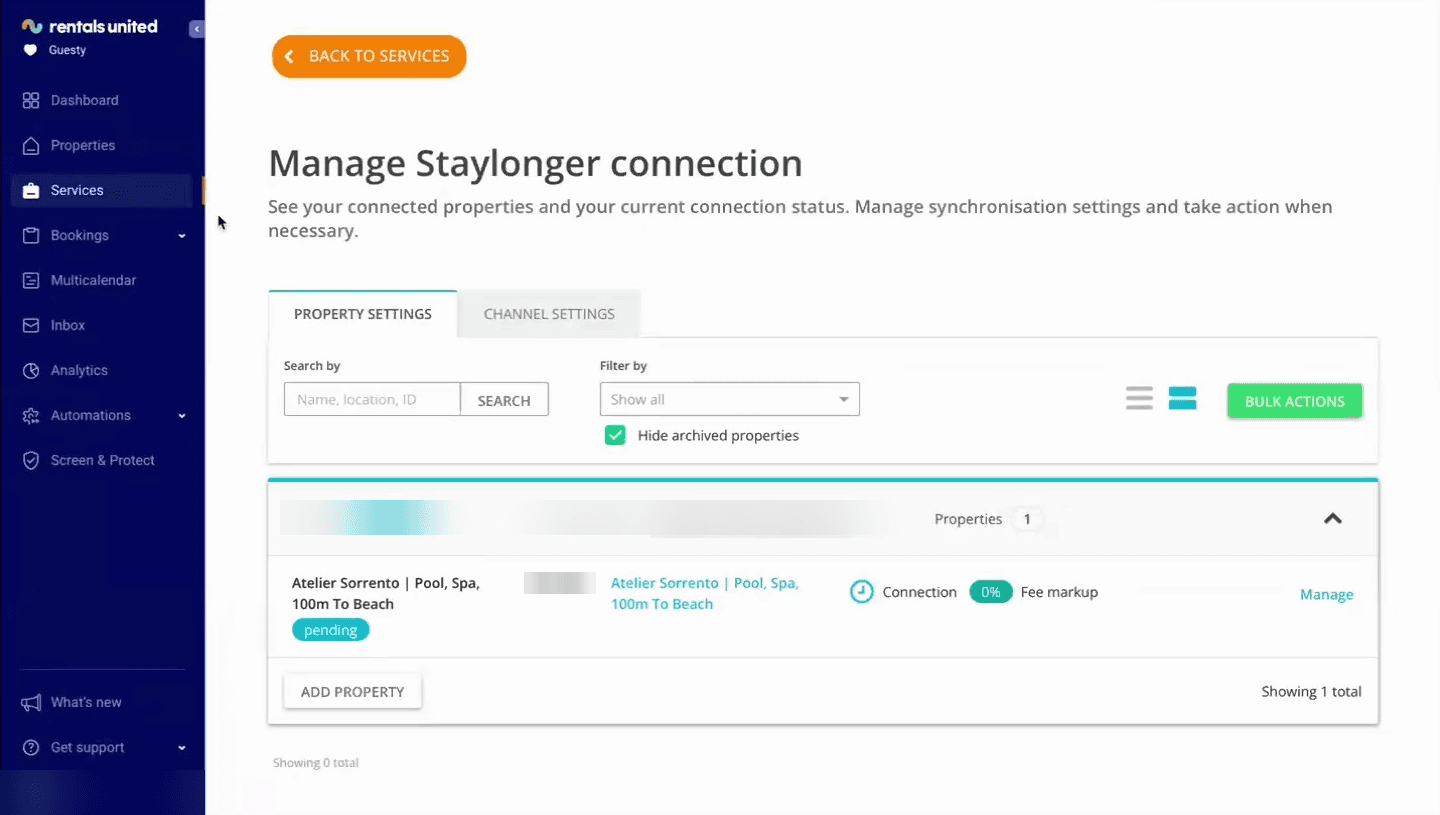The image size is (1440, 815).
Task: Click the Showing 1 total text
Action: tap(1311, 691)
